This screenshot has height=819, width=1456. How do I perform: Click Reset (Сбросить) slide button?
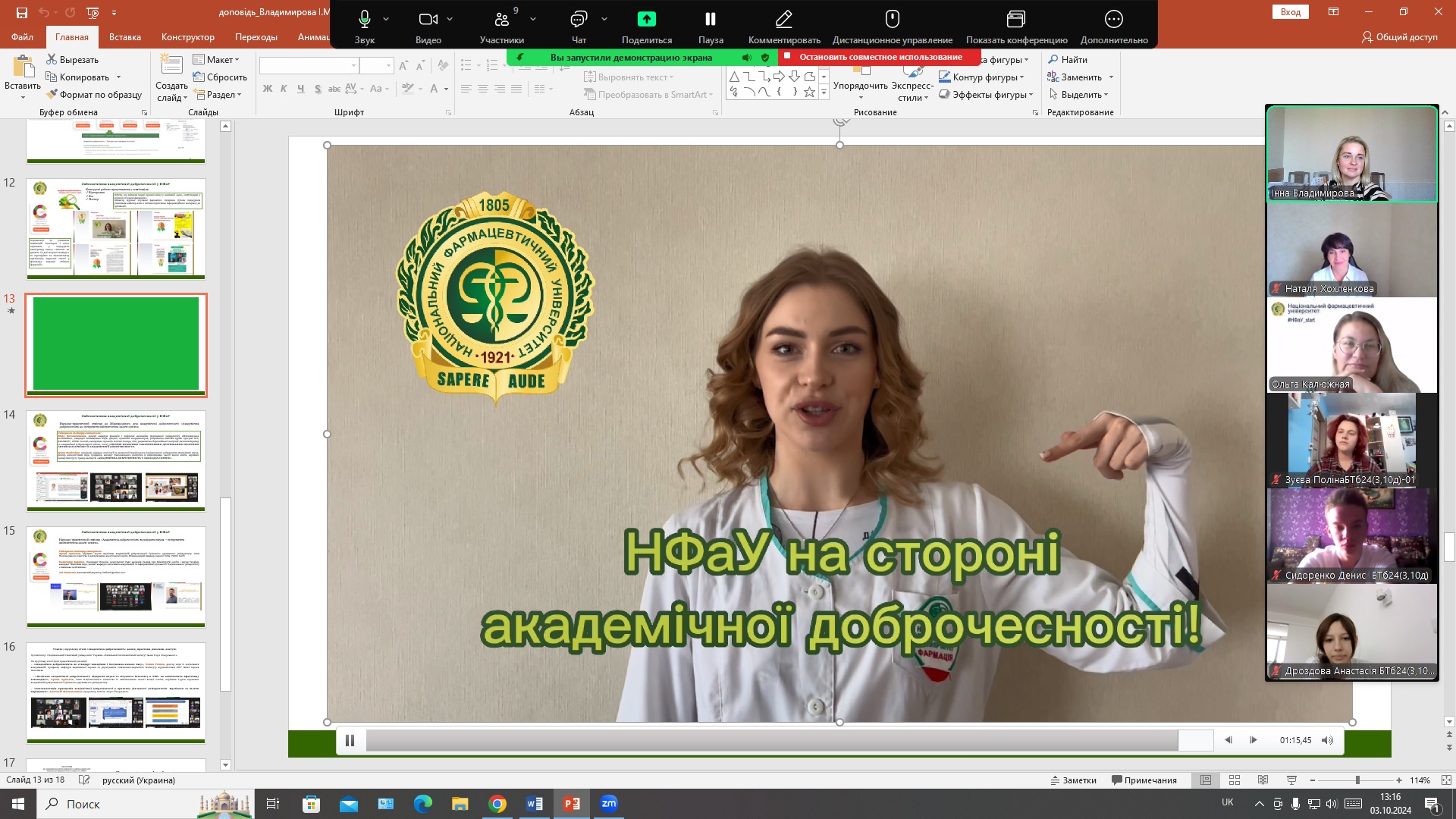(x=220, y=77)
